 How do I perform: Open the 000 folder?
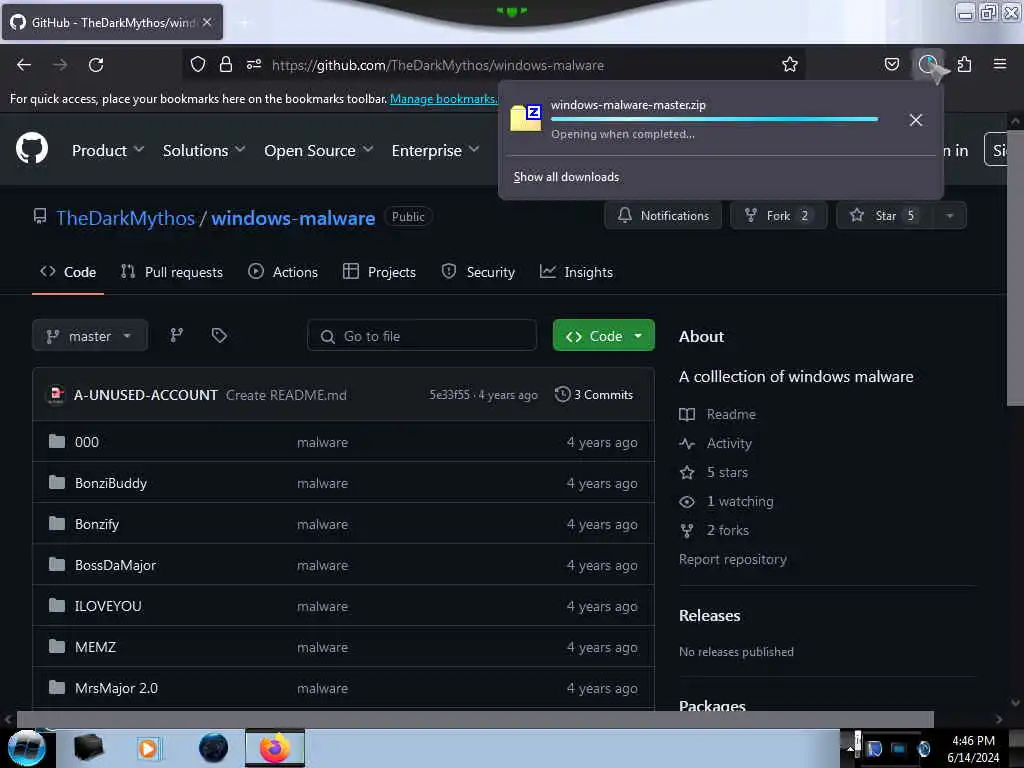87,442
